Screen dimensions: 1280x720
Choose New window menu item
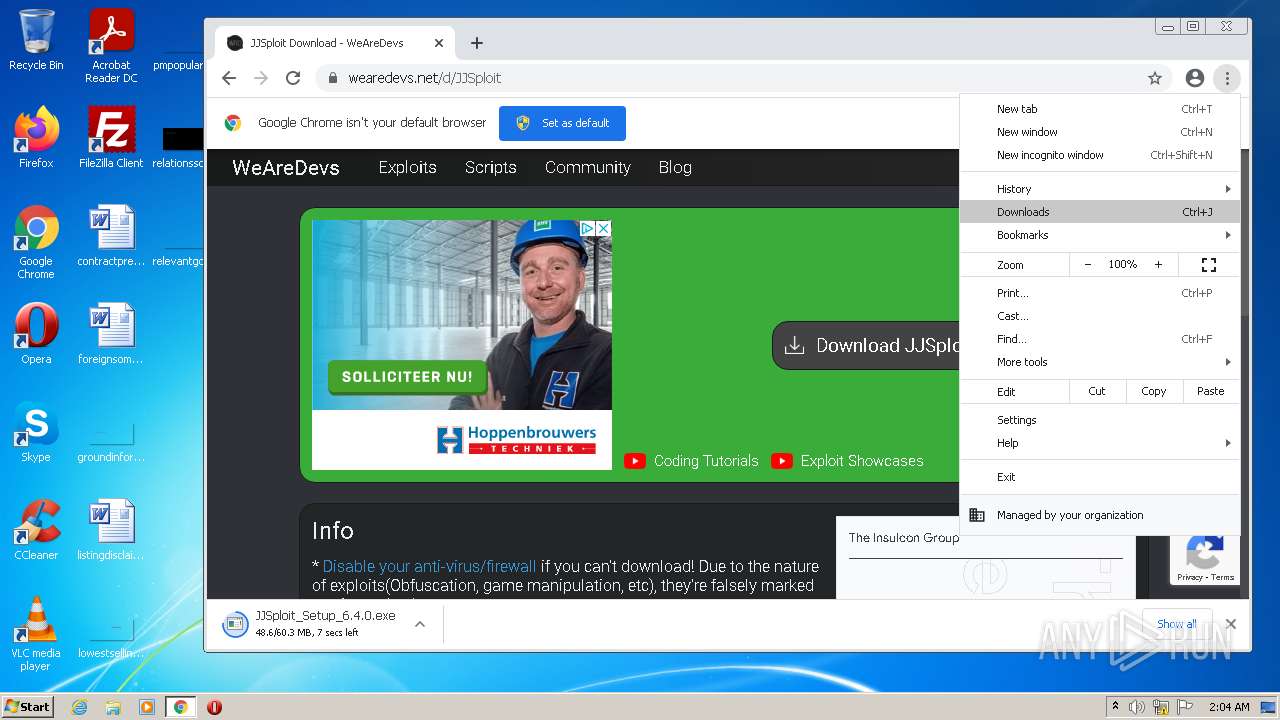(1100, 132)
